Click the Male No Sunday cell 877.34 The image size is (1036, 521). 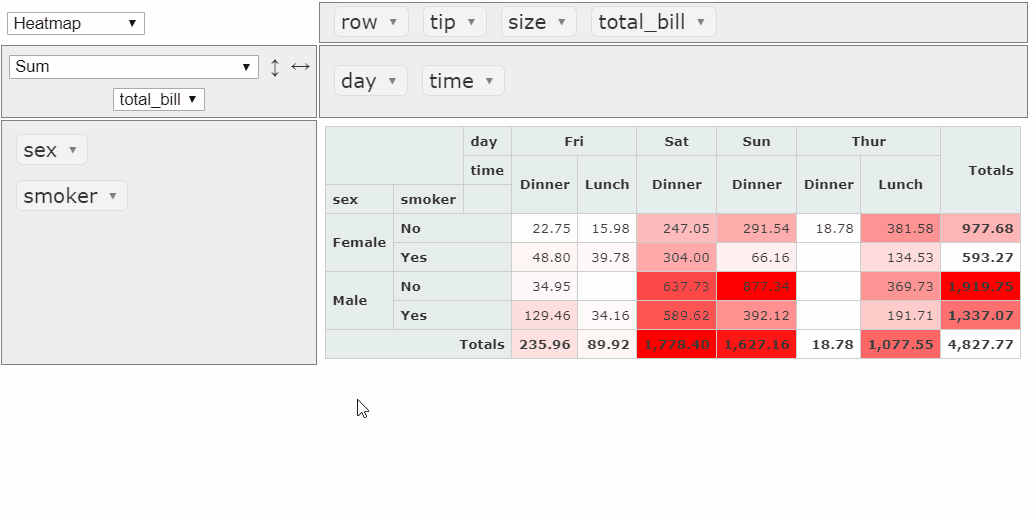756,286
